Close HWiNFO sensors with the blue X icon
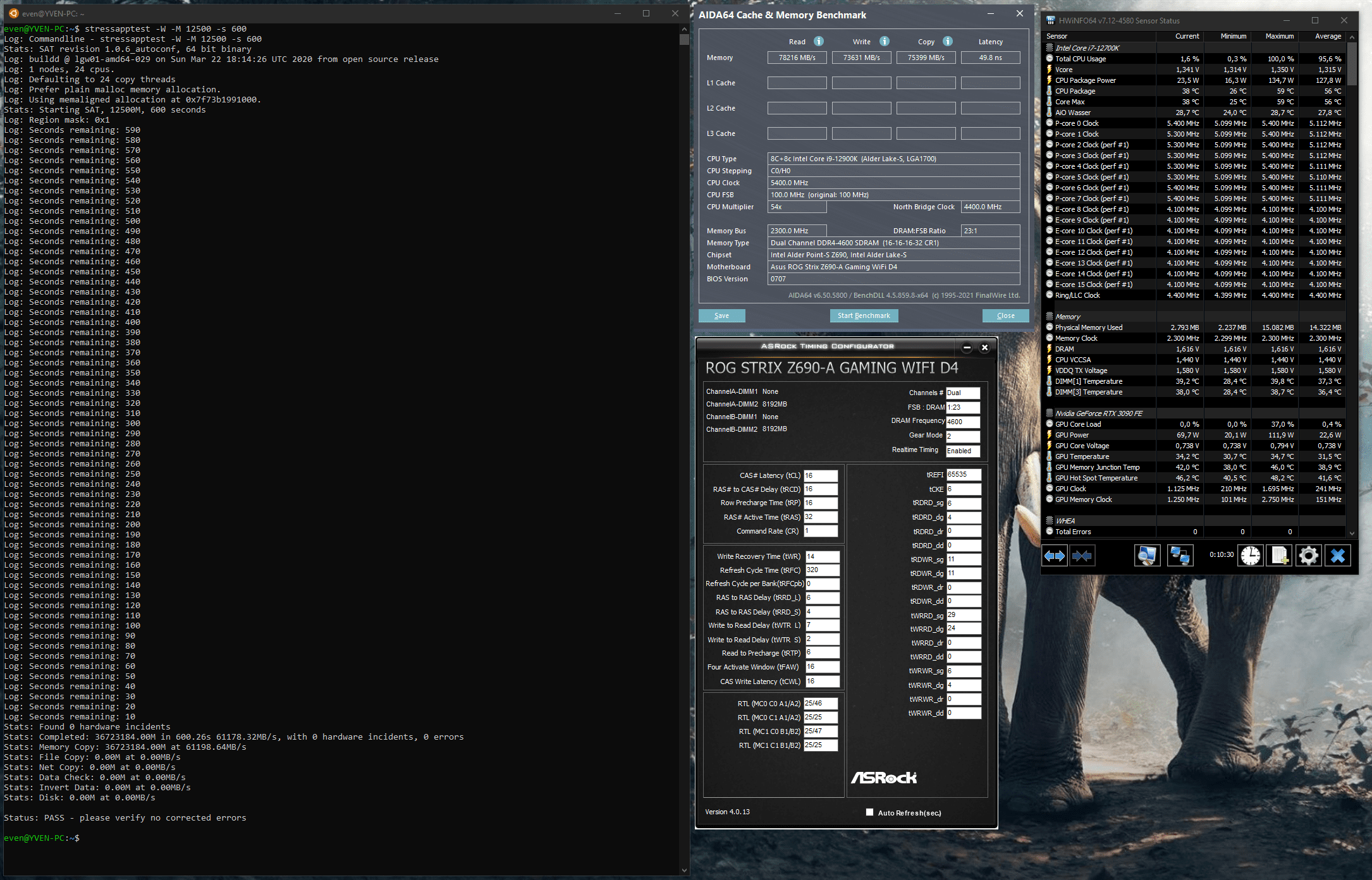The height and width of the screenshot is (880, 1372). click(x=1337, y=556)
